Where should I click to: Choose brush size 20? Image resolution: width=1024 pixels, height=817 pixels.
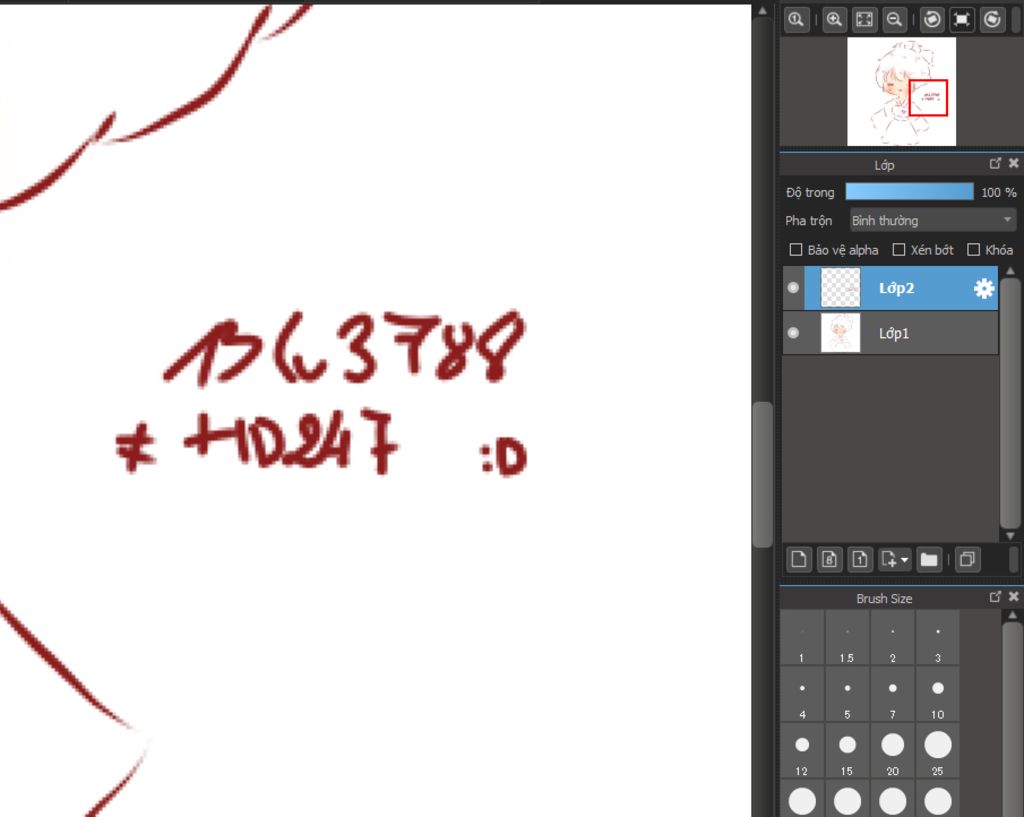click(x=893, y=751)
